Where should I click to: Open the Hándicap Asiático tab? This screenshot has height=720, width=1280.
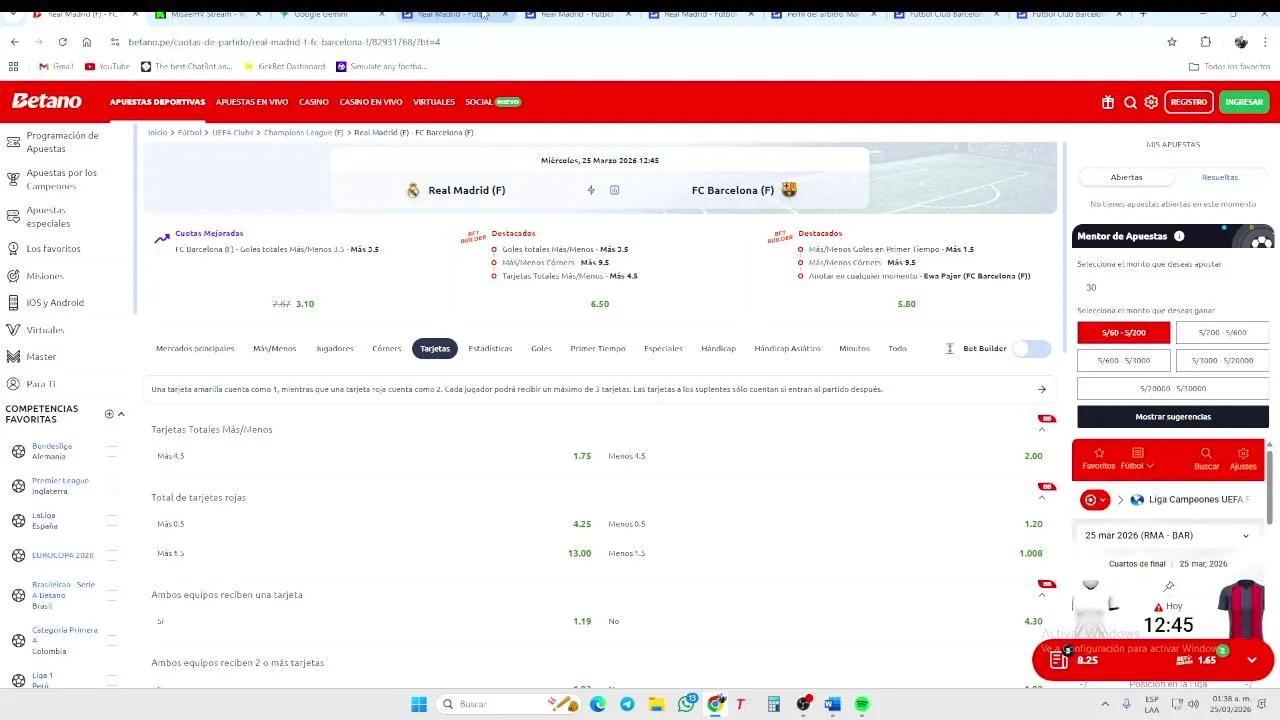[x=787, y=348]
